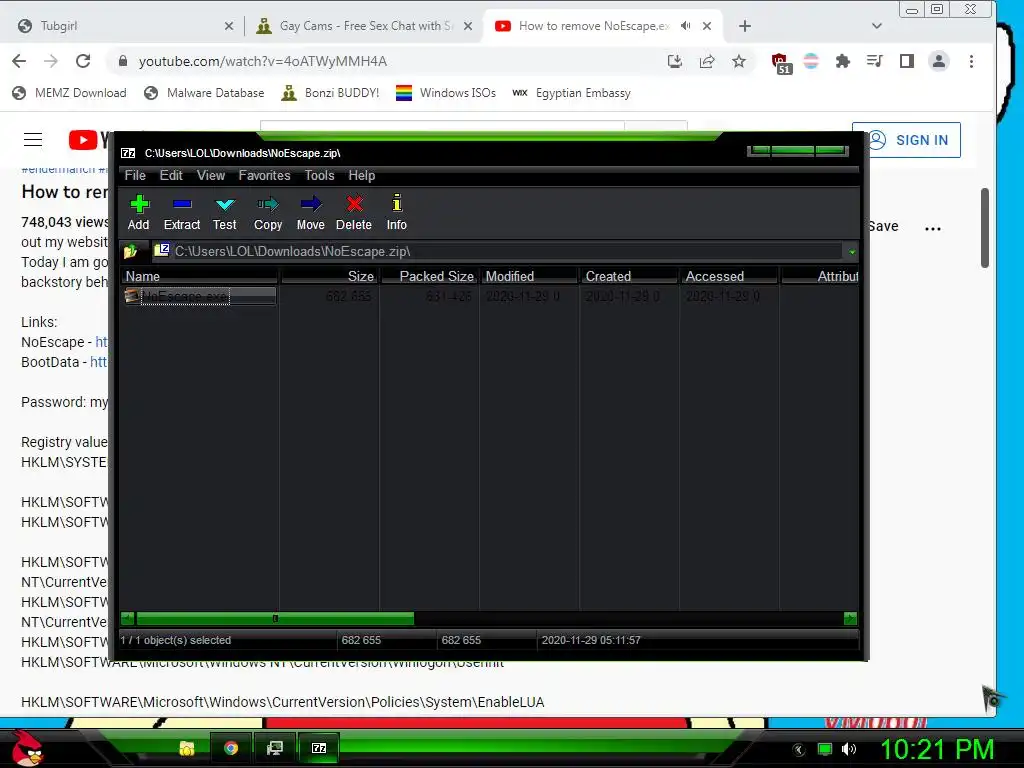Viewport: 1024px width, 768px height.
Task: Open the 7-Zip Edit menu
Action: [171, 176]
